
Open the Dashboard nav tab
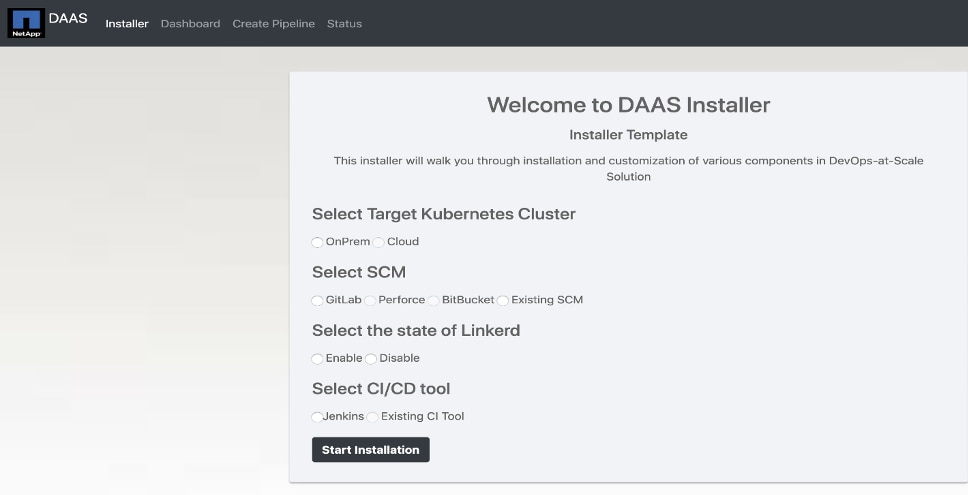[190, 23]
